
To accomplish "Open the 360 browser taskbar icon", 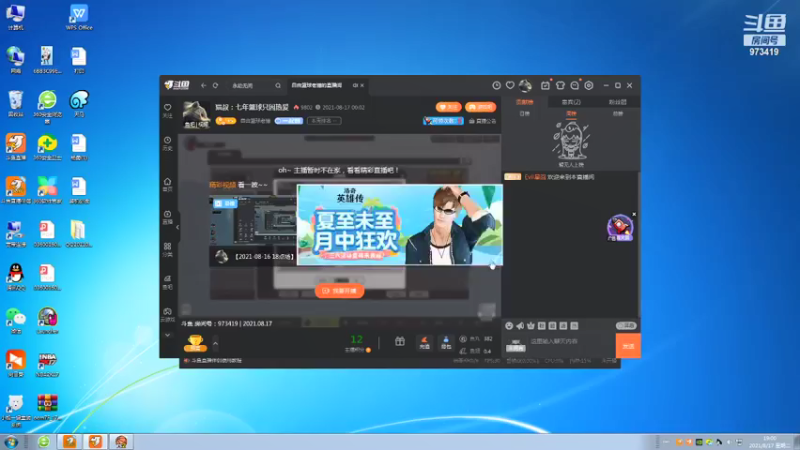I will tap(44, 442).
